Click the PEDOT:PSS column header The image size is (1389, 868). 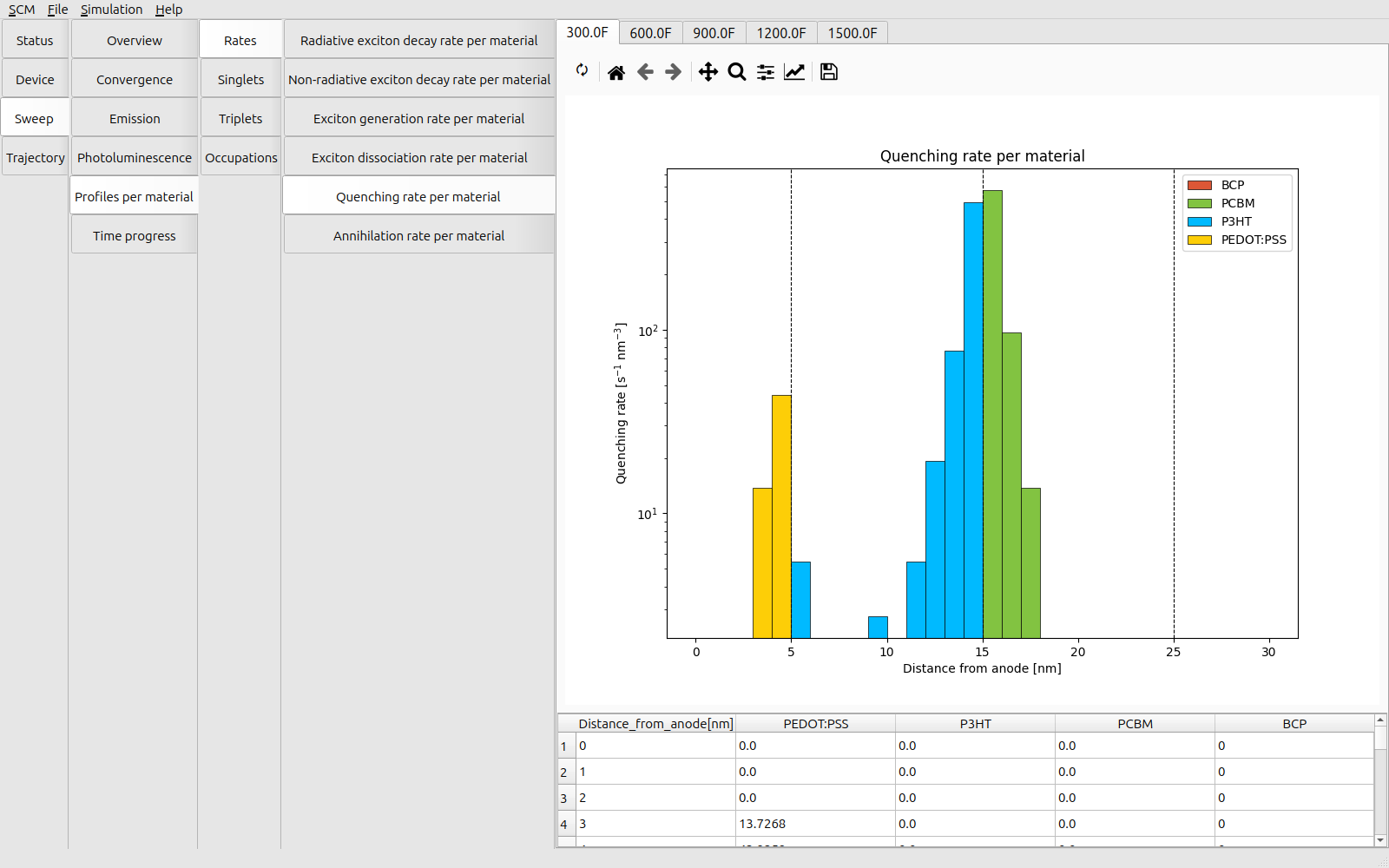coord(815,724)
